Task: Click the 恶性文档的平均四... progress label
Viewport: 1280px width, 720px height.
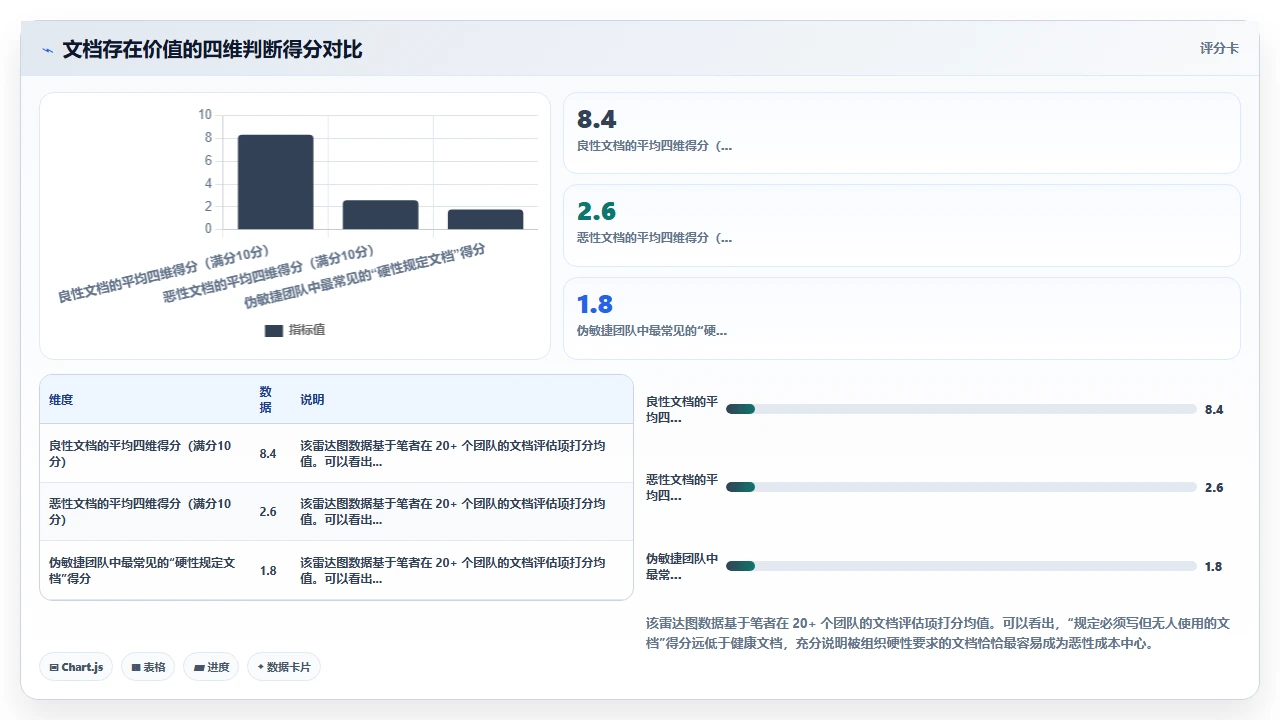Action: [682, 487]
